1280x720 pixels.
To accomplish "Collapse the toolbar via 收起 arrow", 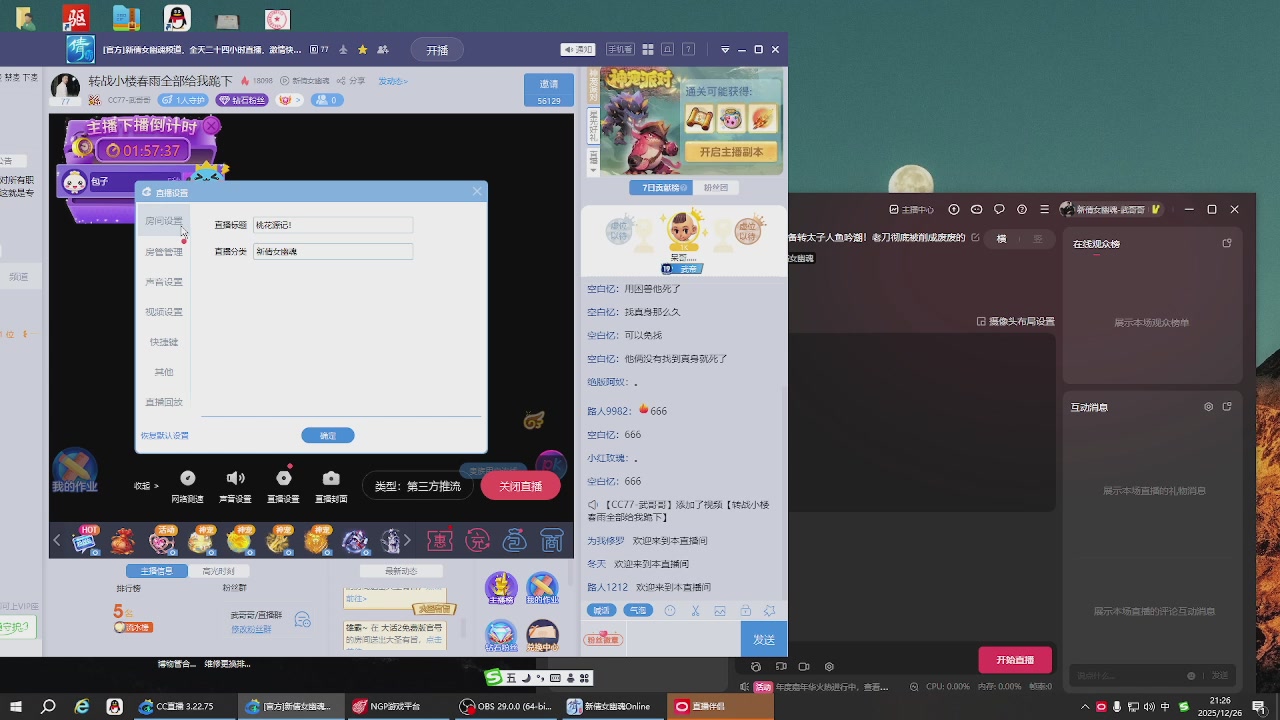I will tap(146, 486).
